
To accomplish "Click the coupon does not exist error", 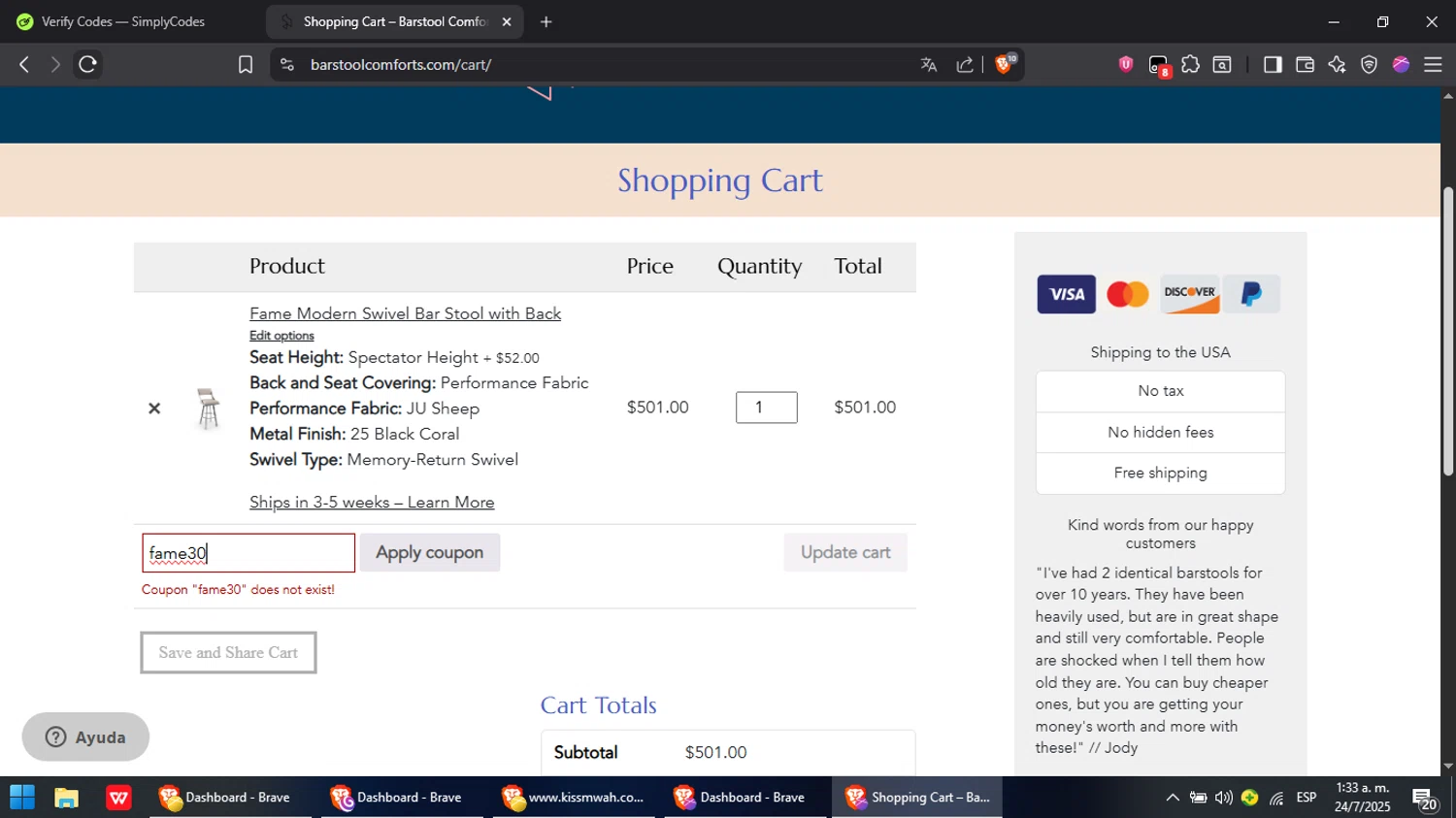I will tap(238, 590).
